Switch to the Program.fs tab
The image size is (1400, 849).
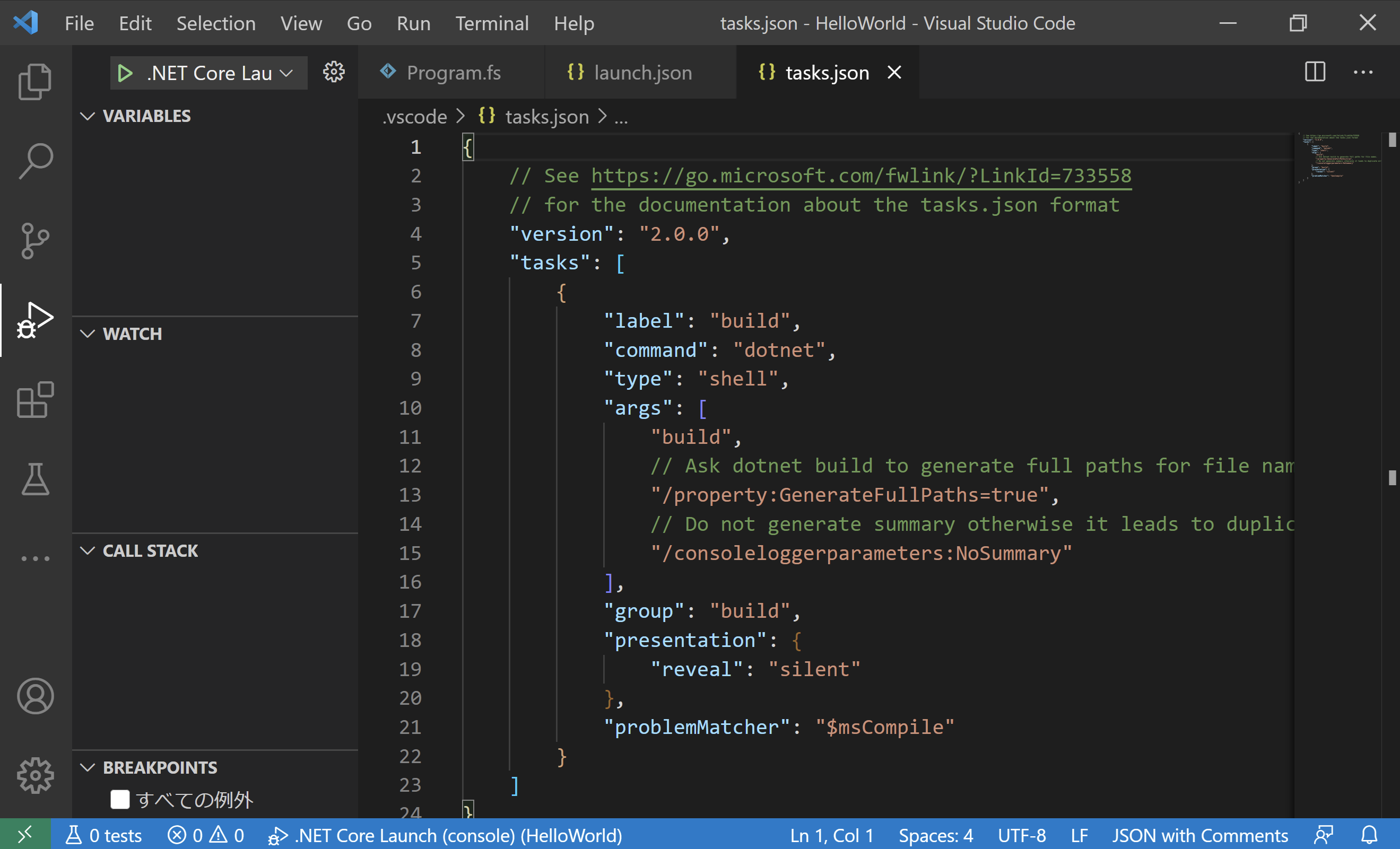coord(453,73)
